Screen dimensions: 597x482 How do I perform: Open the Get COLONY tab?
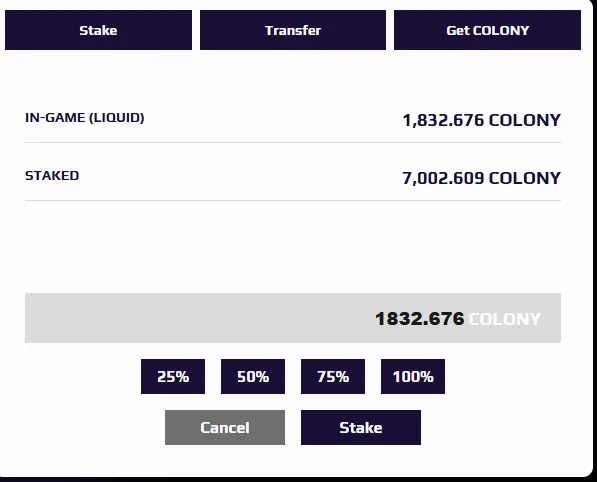487,30
